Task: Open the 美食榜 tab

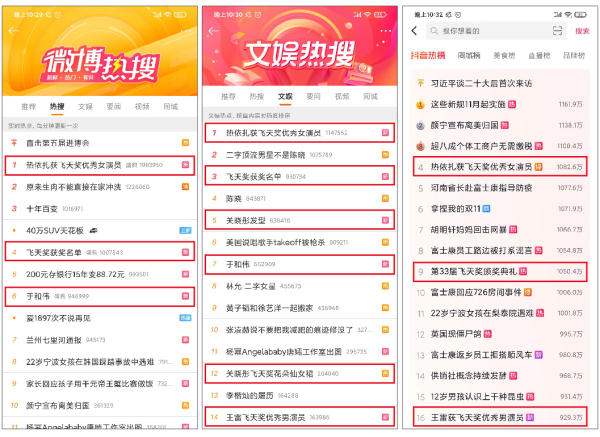Action: (504, 55)
